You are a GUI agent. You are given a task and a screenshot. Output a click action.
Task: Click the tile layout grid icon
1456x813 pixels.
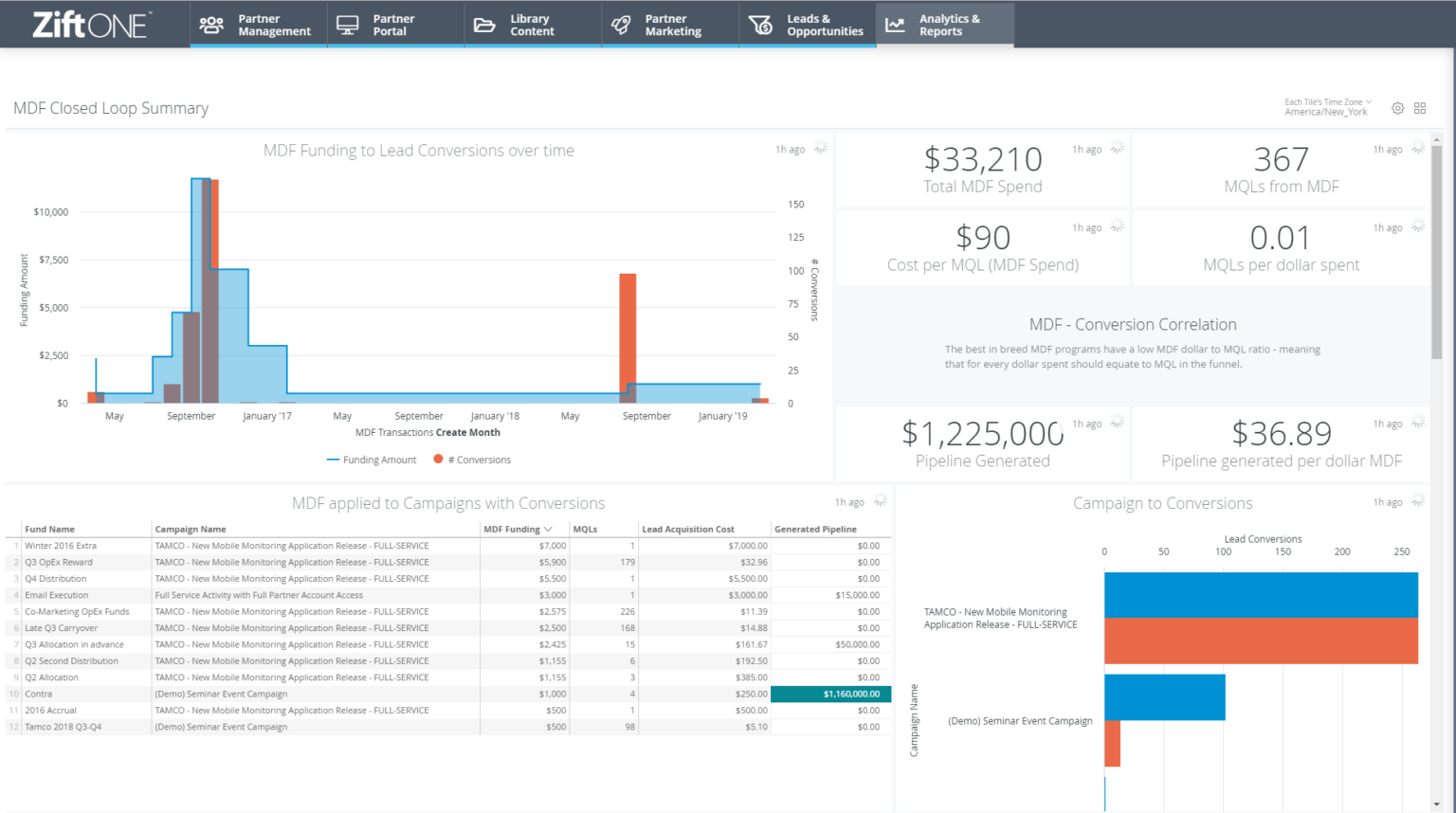(x=1420, y=108)
